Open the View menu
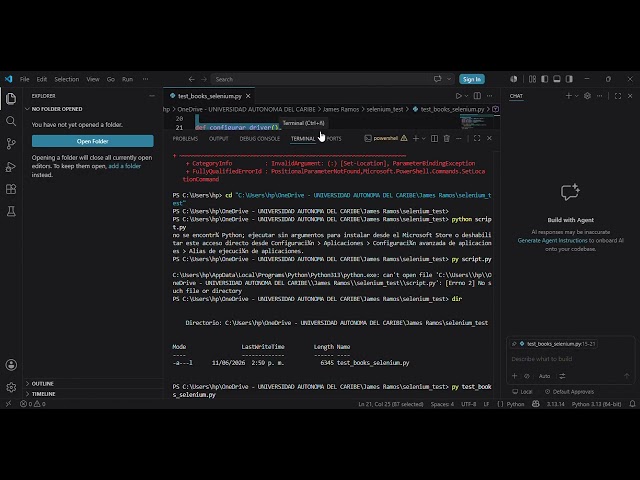640x480 pixels. pyautogui.click(x=93, y=79)
